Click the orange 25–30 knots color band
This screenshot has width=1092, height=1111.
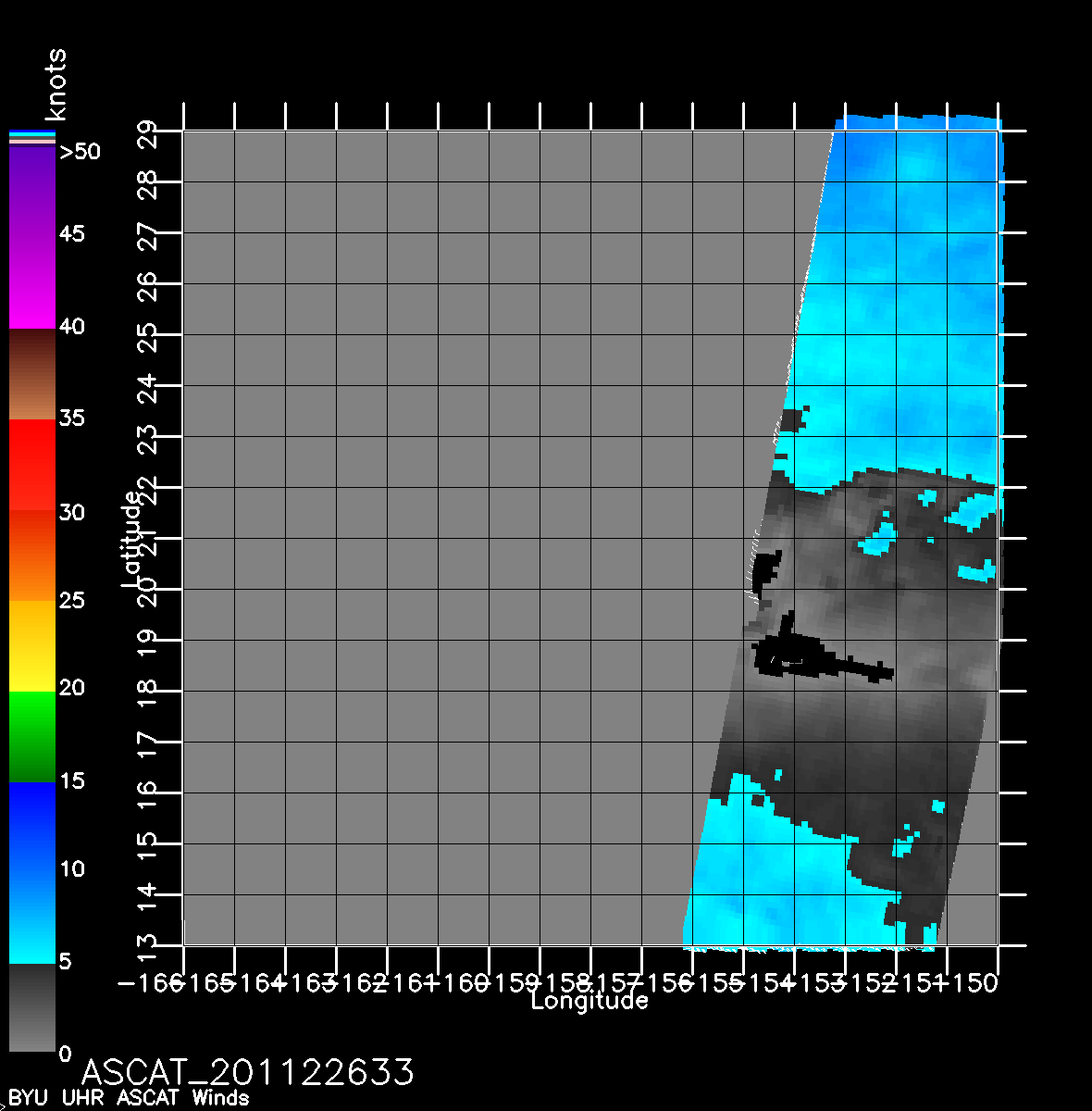tap(31, 555)
